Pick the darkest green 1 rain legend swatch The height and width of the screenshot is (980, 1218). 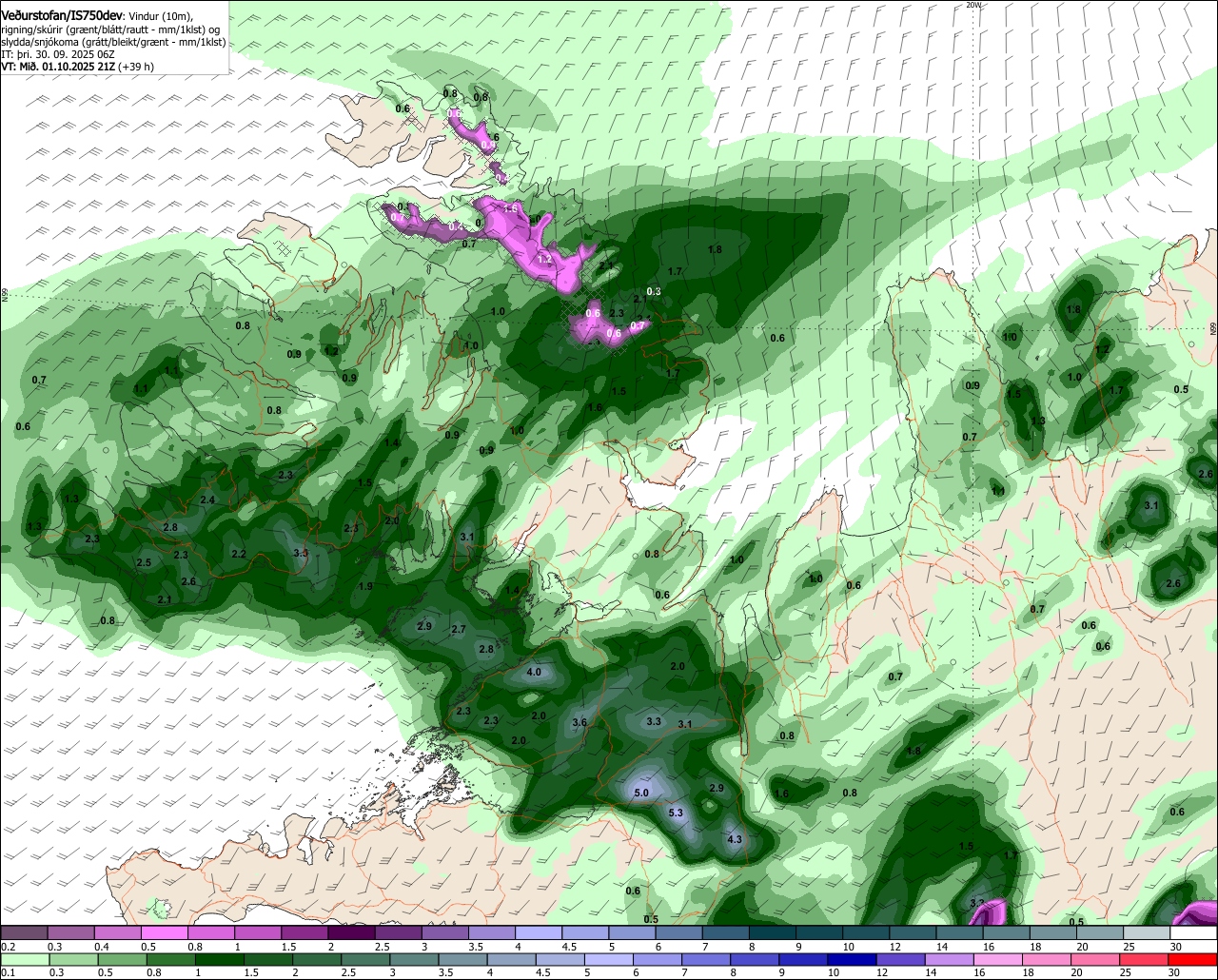point(220,960)
